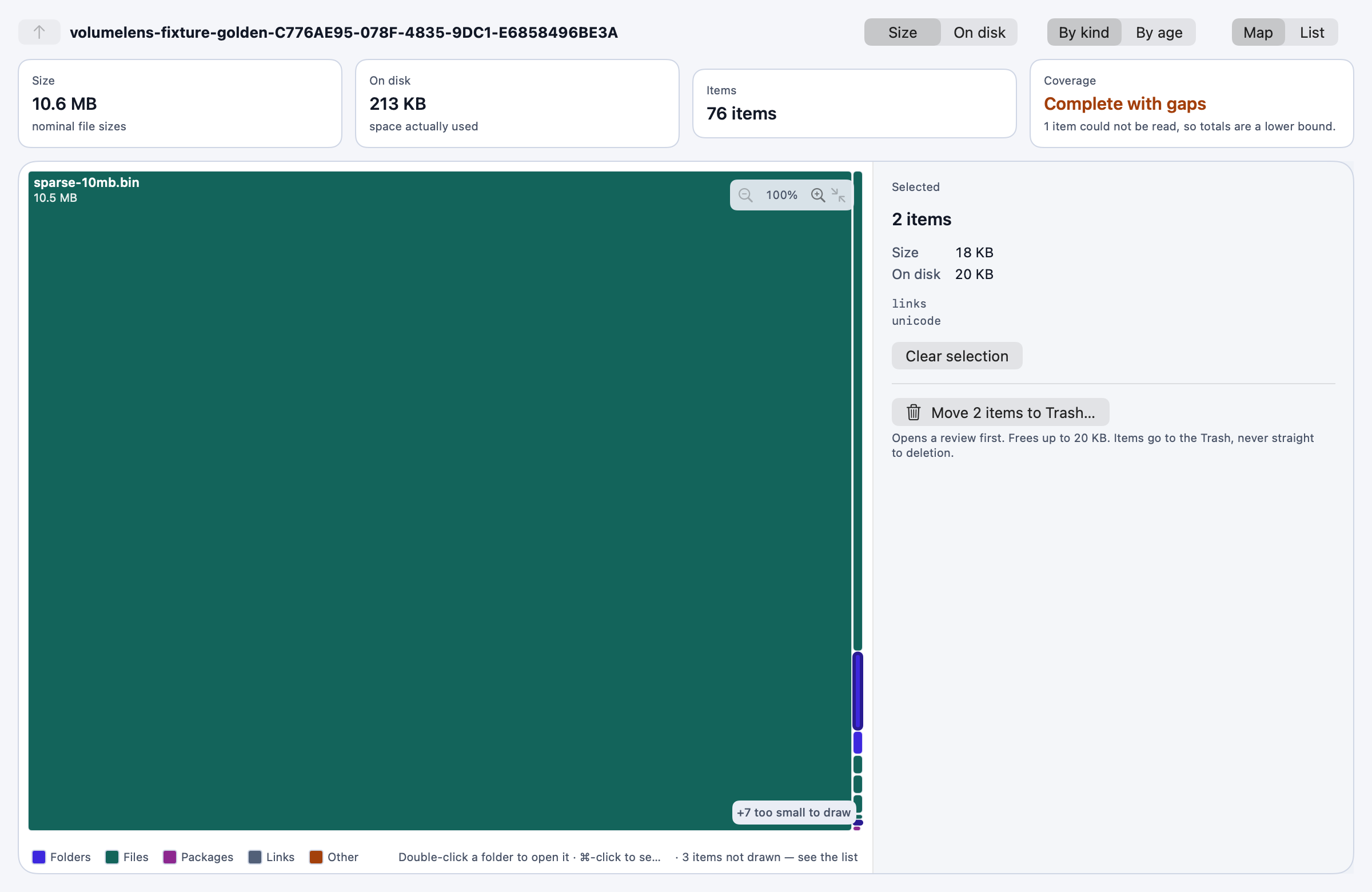Click the '18 KB' size value

(974, 253)
